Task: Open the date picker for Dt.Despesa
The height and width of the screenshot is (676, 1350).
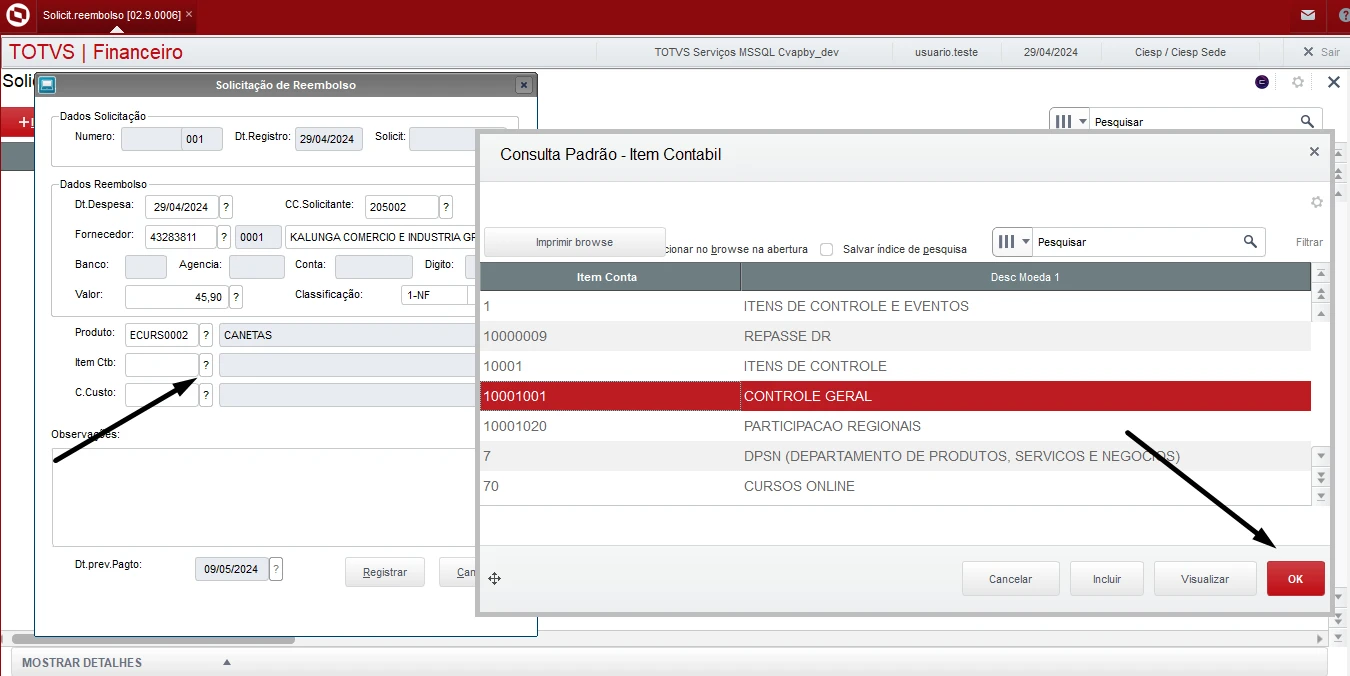Action: 226,207
